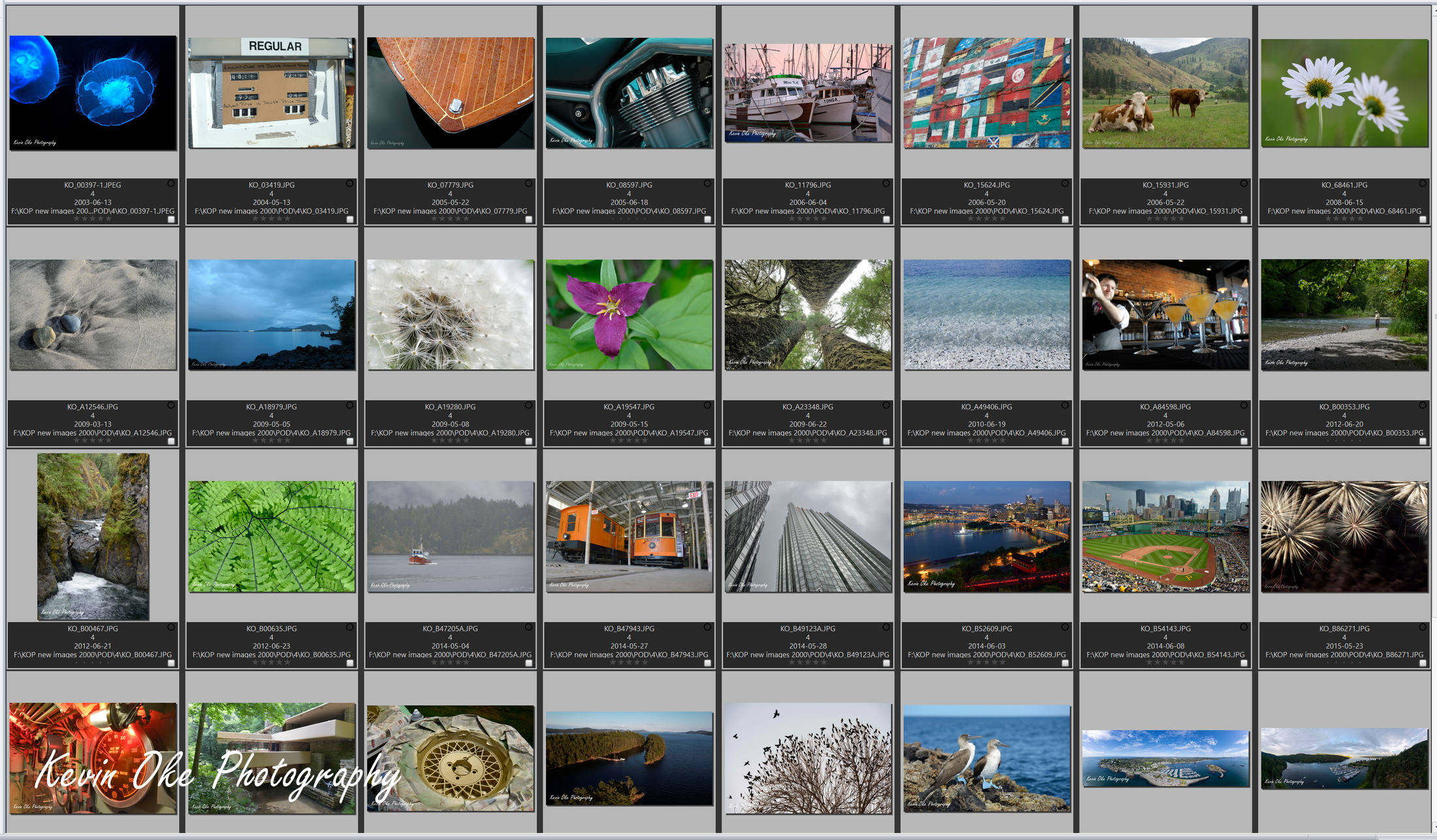Check the tag box for KO_A84598.JPG

coord(1244,441)
